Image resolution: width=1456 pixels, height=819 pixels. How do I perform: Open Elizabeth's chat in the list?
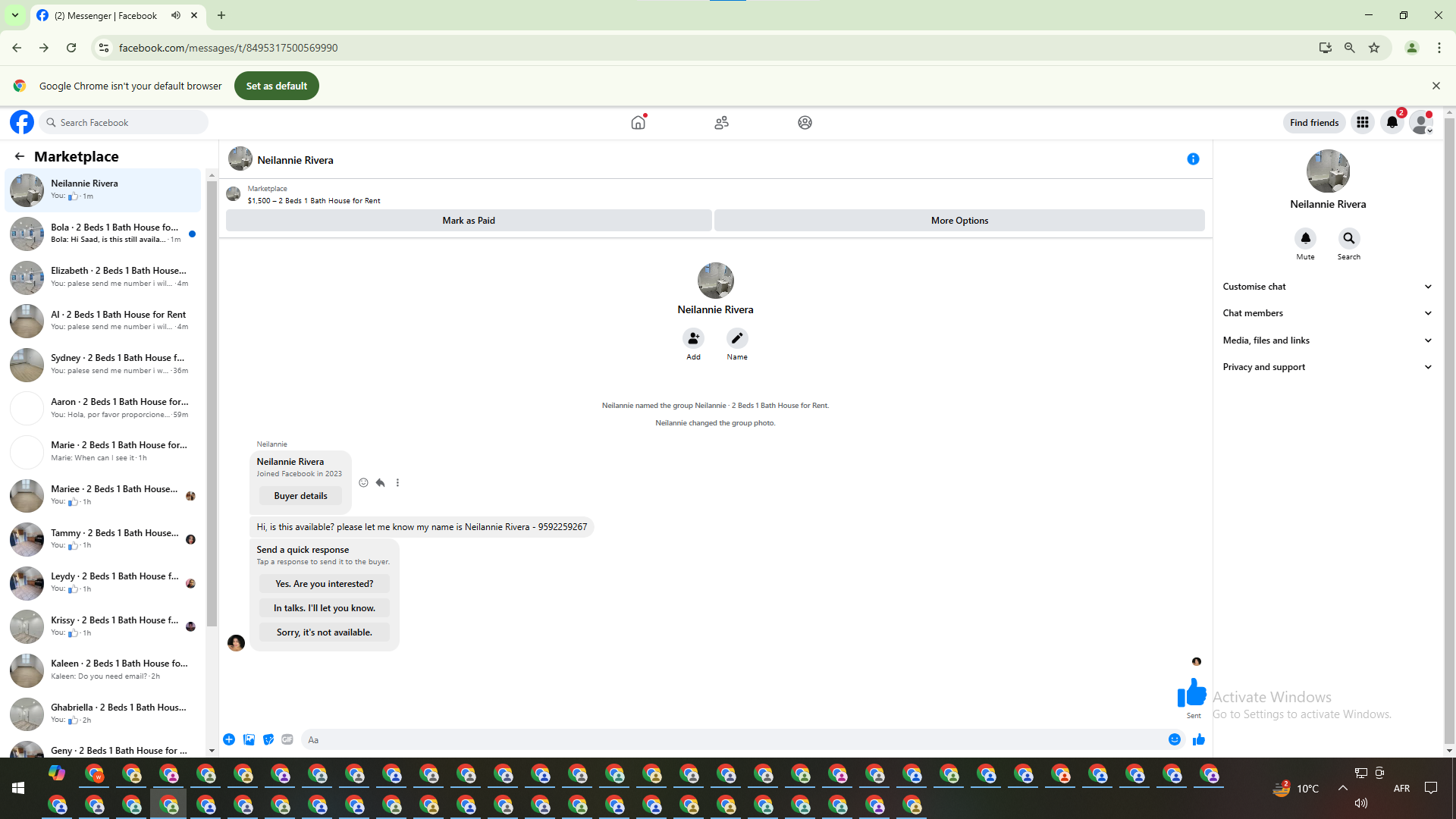coord(103,277)
